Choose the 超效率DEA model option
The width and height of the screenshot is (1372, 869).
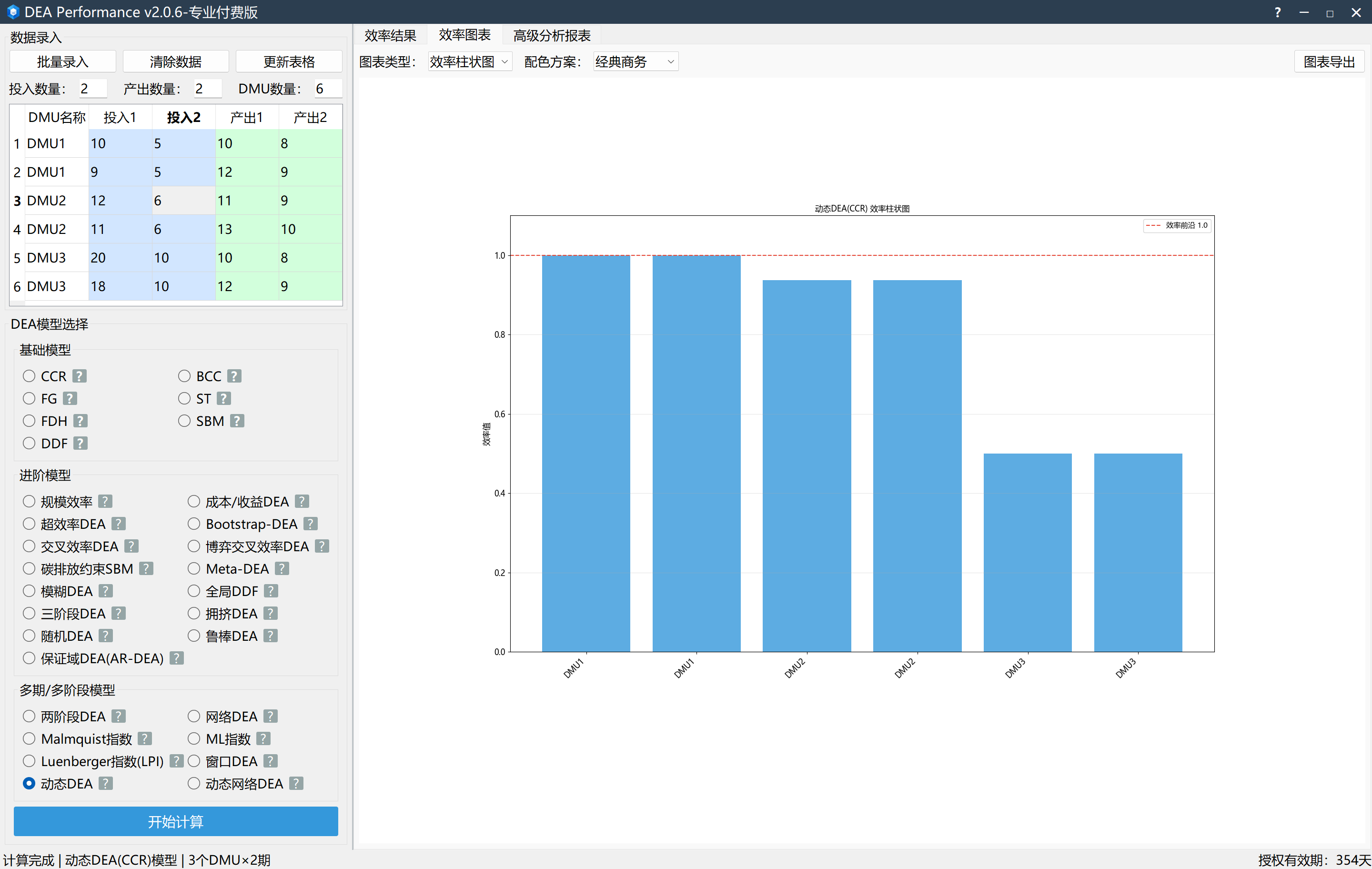(x=29, y=524)
